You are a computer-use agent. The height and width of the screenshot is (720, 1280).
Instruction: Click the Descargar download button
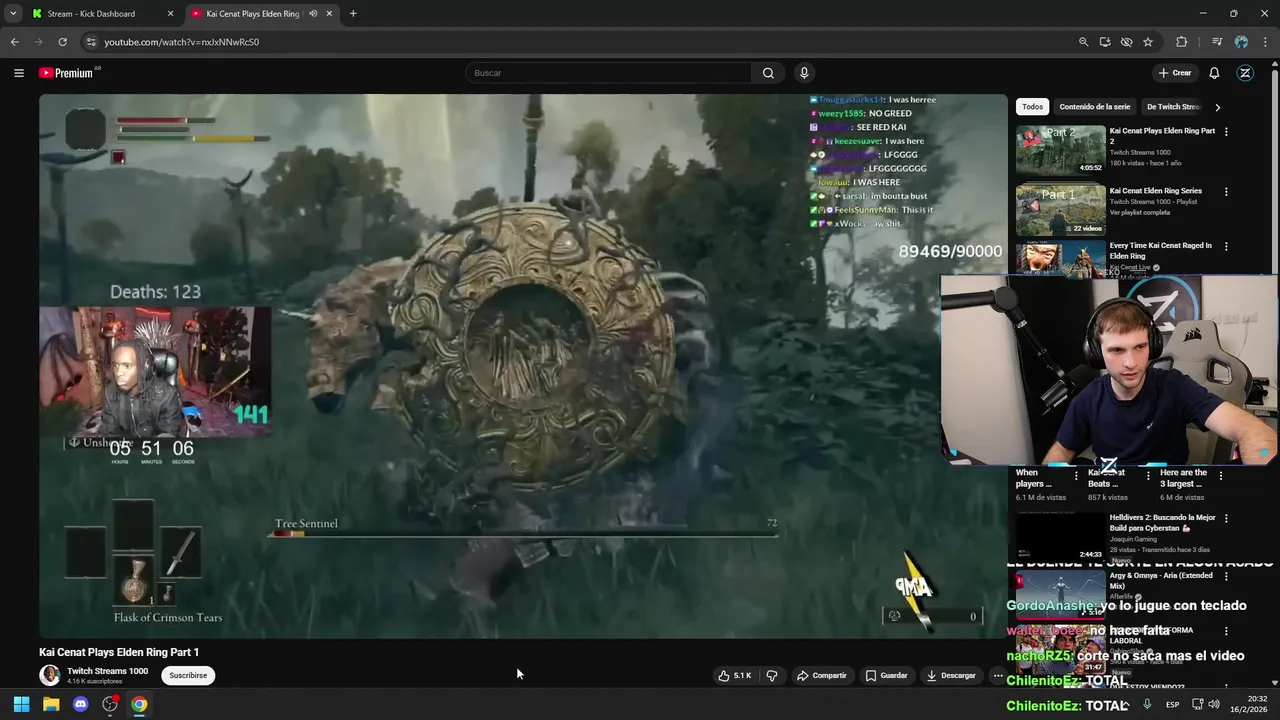(x=951, y=676)
